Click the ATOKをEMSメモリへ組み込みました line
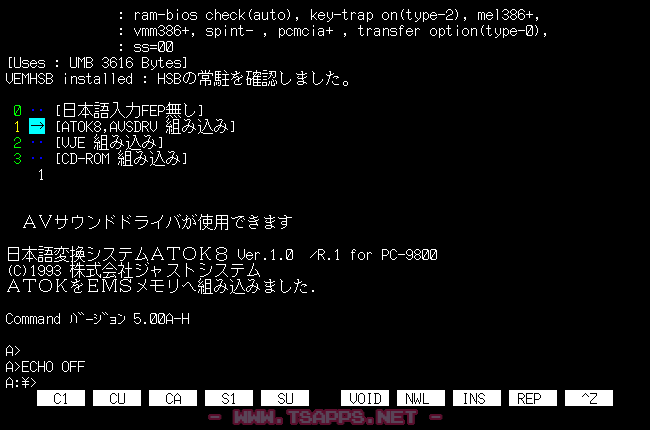 click(x=161, y=286)
